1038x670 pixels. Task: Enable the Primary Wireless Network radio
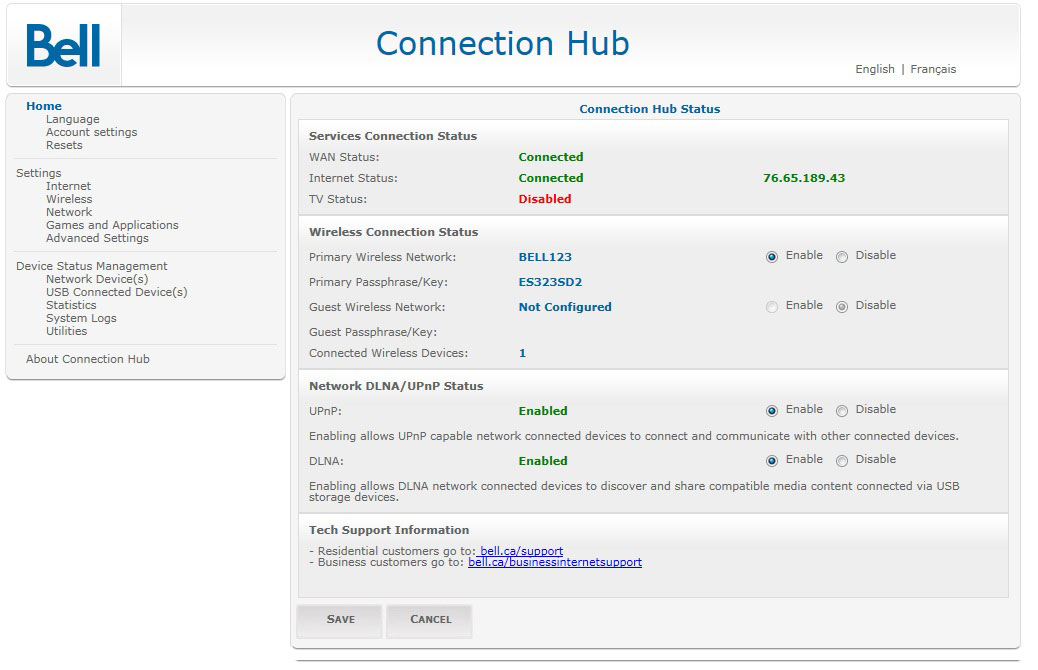(x=772, y=257)
